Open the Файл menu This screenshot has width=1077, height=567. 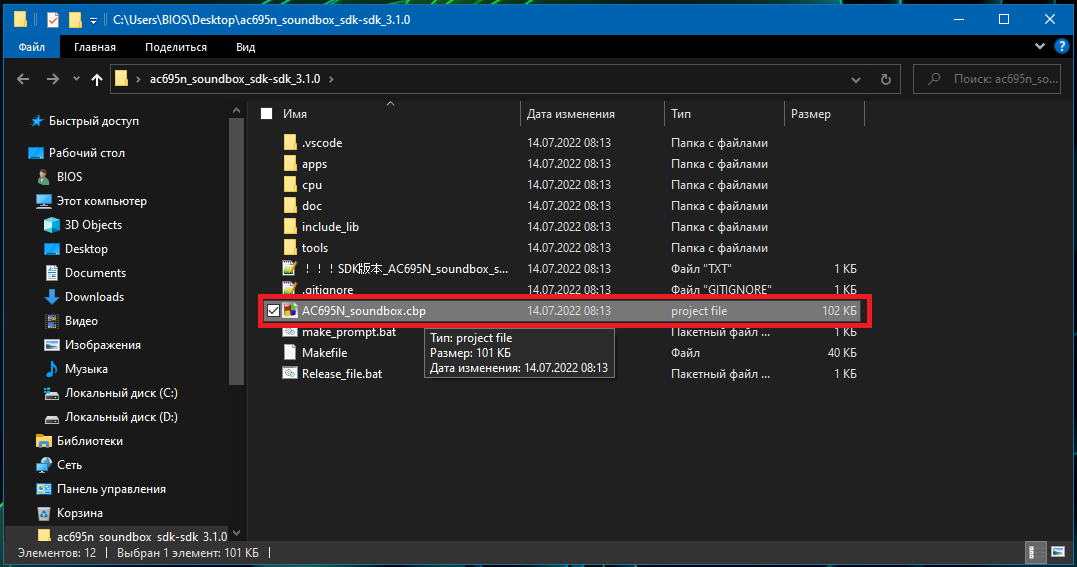click(32, 47)
